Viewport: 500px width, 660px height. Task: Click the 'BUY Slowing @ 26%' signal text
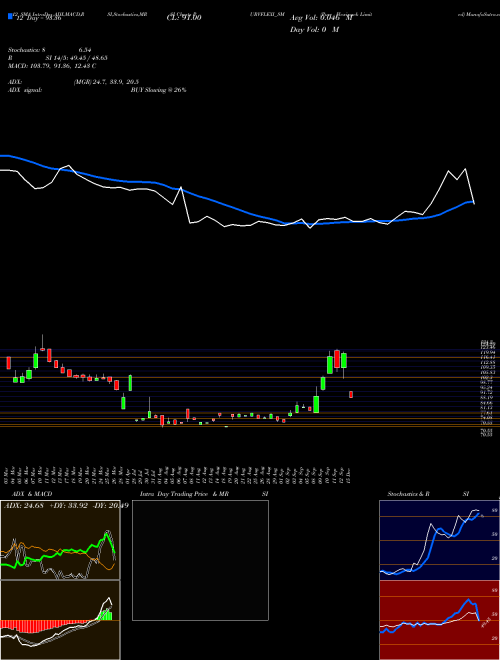coord(158,90)
